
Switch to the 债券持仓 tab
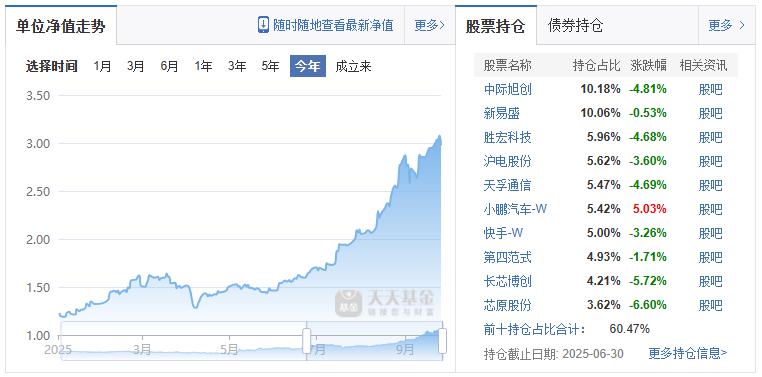pyautogui.click(x=575, y=25)
